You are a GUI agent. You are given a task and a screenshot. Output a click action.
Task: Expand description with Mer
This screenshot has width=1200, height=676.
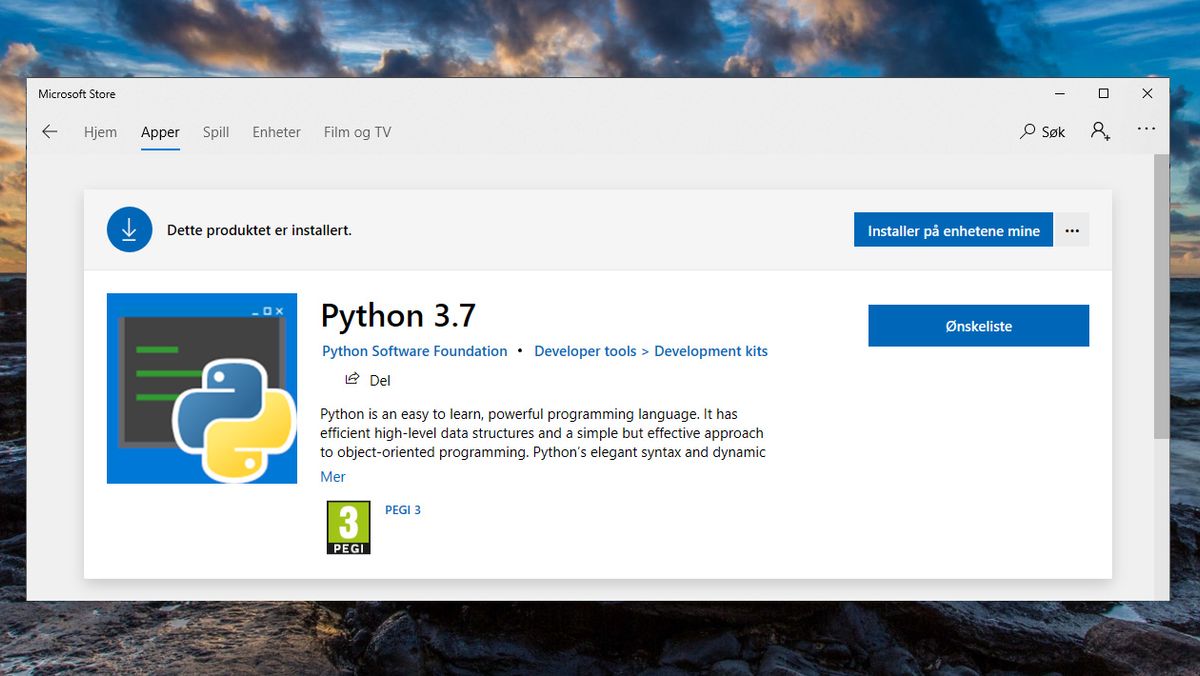click(x=333, y=477)
